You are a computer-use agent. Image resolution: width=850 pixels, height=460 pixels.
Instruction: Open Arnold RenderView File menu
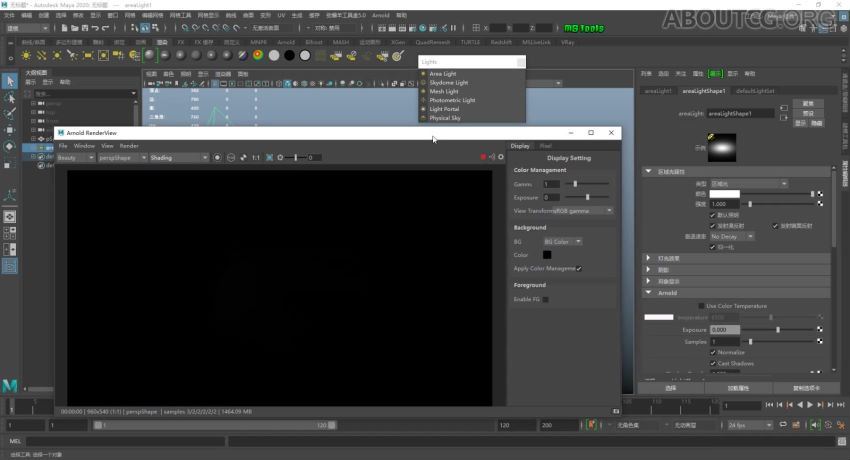(x=63, y=146)
